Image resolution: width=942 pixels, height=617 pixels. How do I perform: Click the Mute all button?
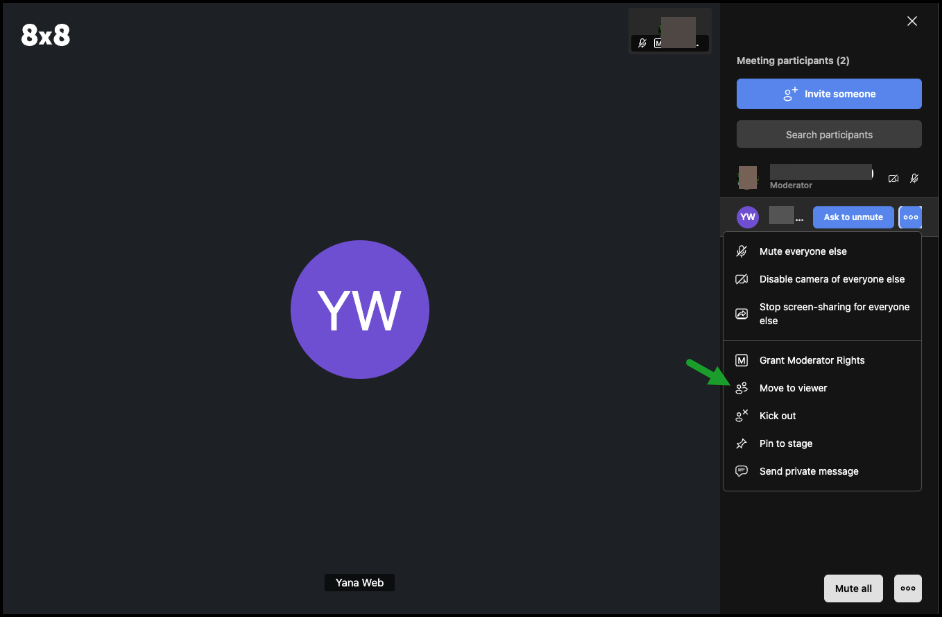point(852,589)
